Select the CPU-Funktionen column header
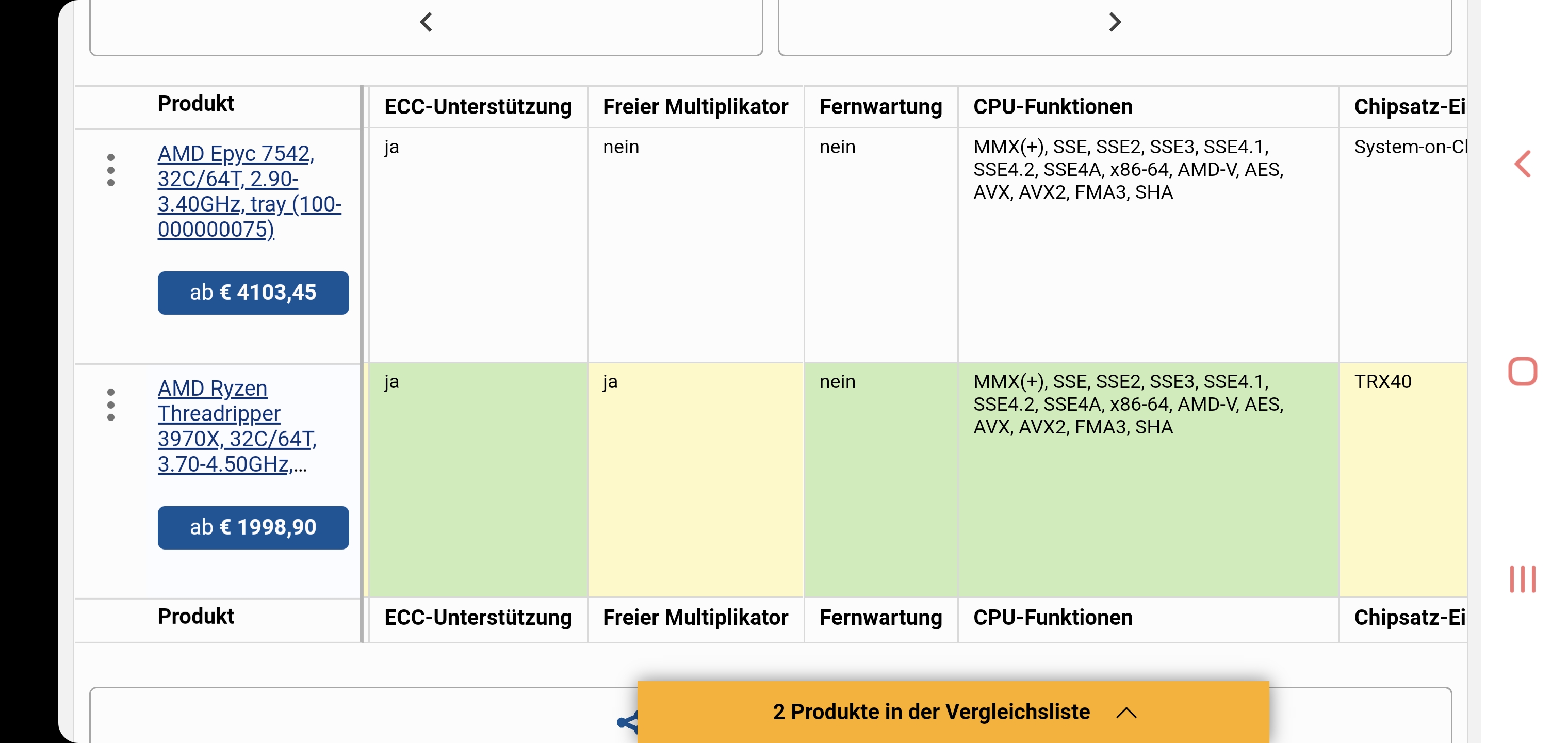The height and width of the screenshot is (743, 1568). 1052,107
